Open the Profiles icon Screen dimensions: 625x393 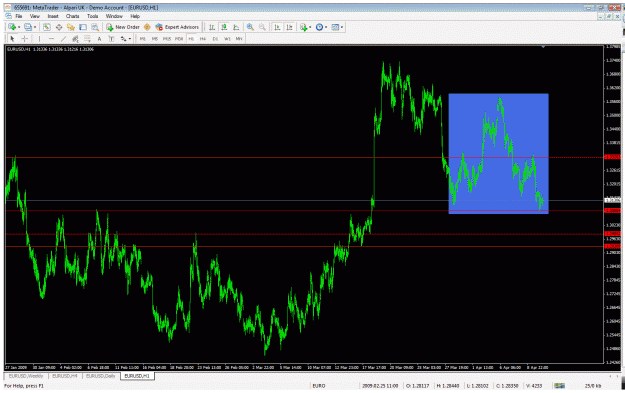pos(28,27)
